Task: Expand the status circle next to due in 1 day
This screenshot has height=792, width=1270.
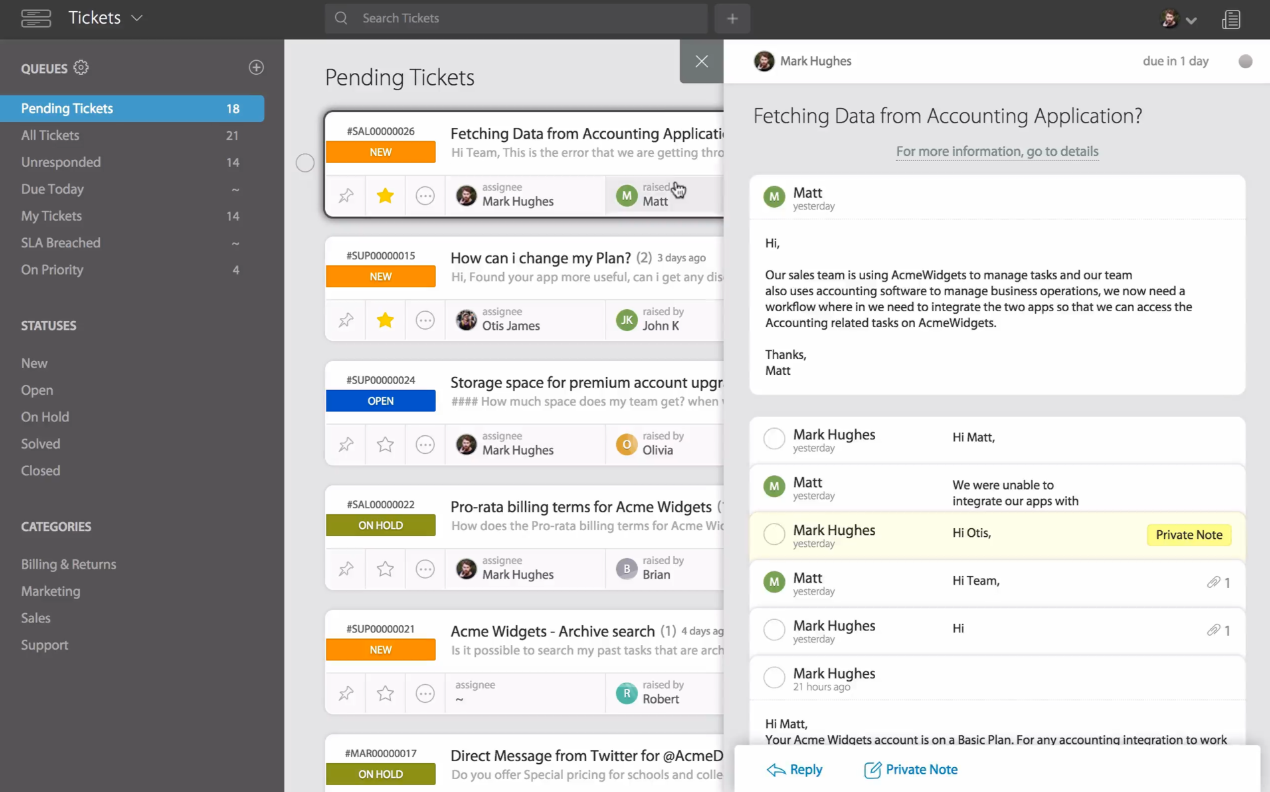Action: tap(1245, 61)
